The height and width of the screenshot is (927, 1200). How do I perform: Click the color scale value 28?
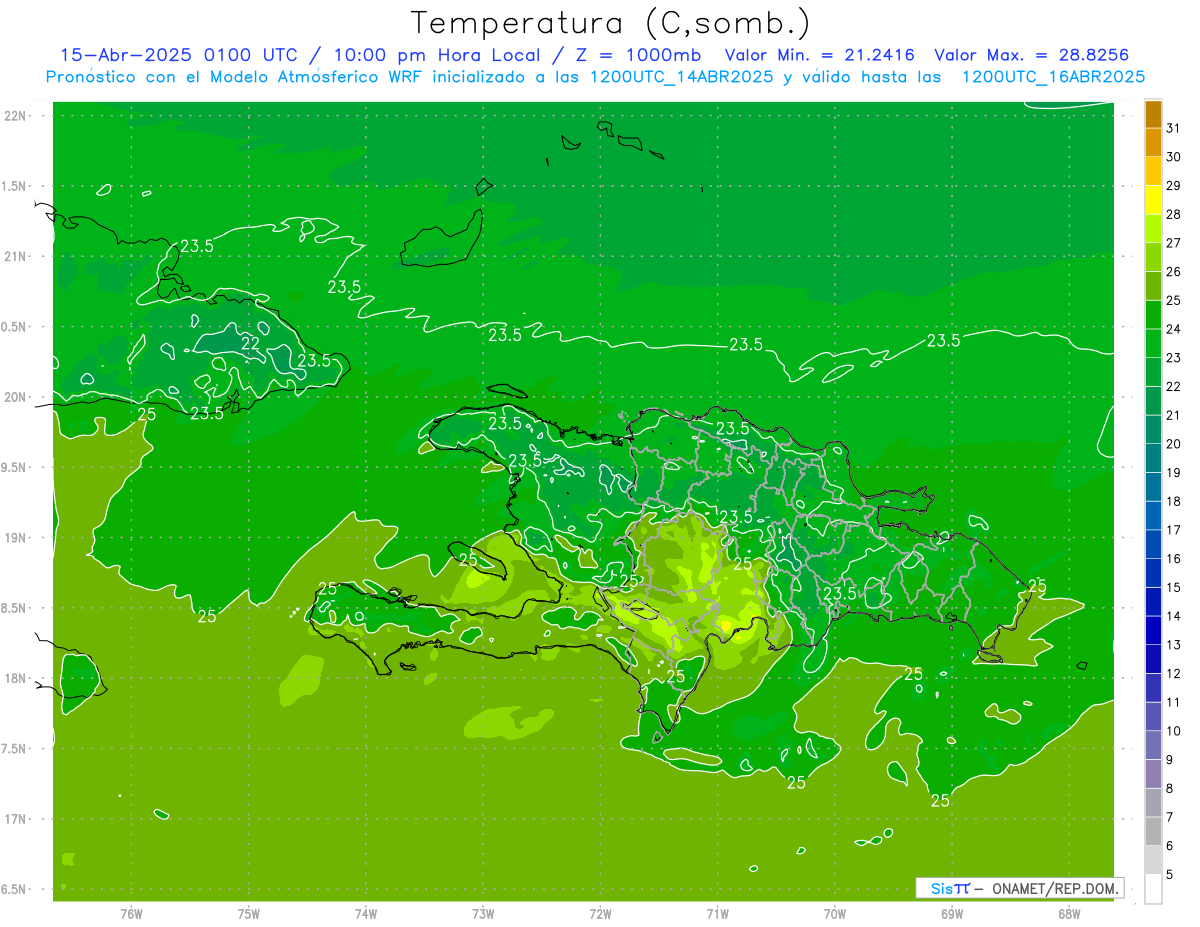click(x=1174, y=214)
